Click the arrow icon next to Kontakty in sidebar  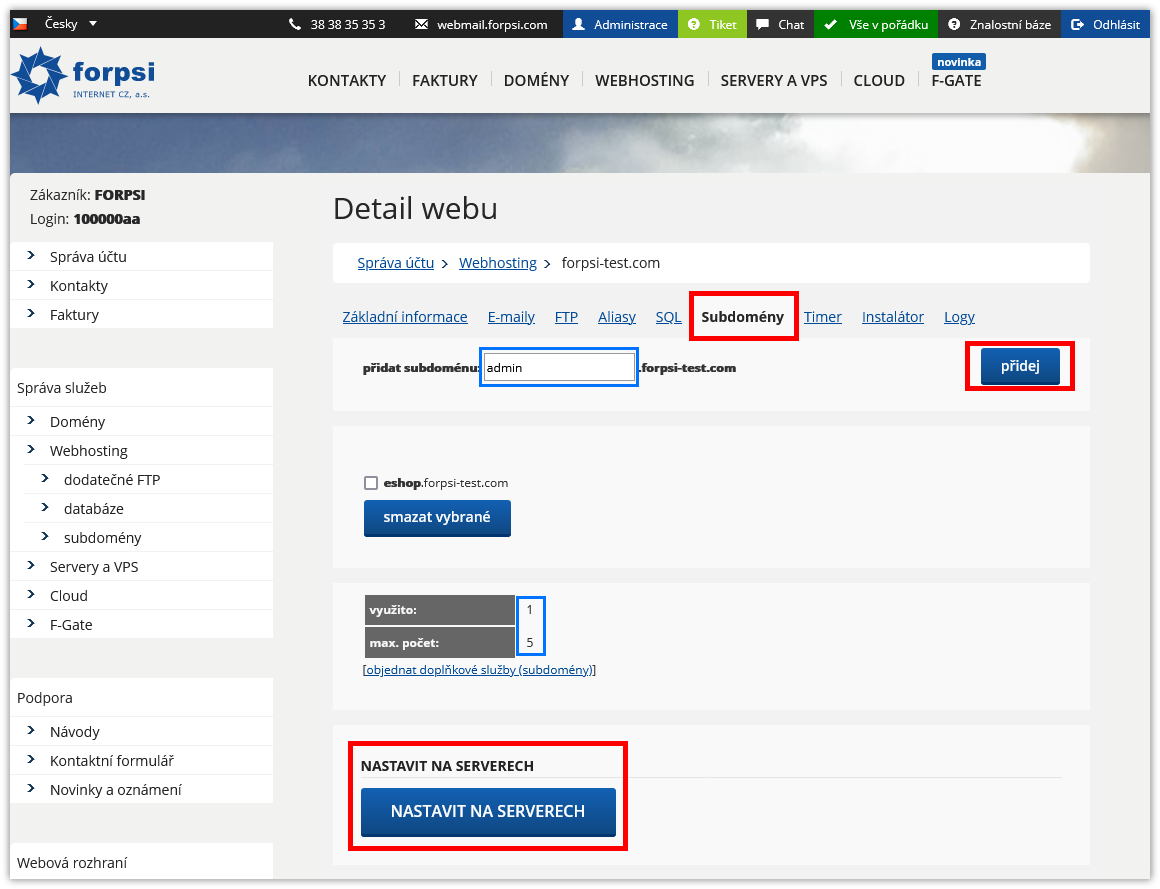click(x=31, y=284)
